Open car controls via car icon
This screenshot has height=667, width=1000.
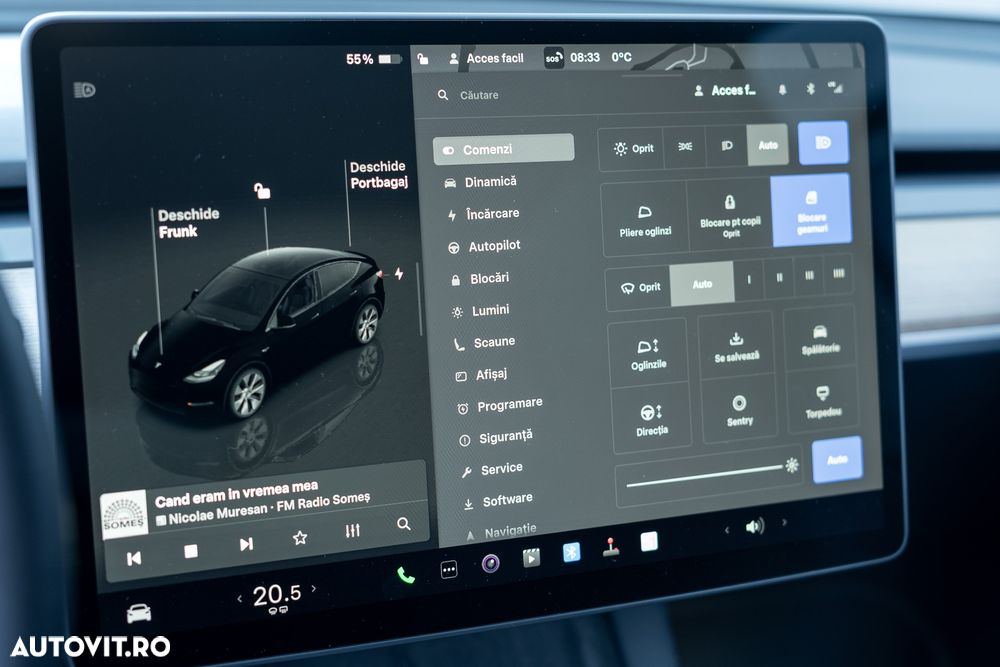pos(139,613)
